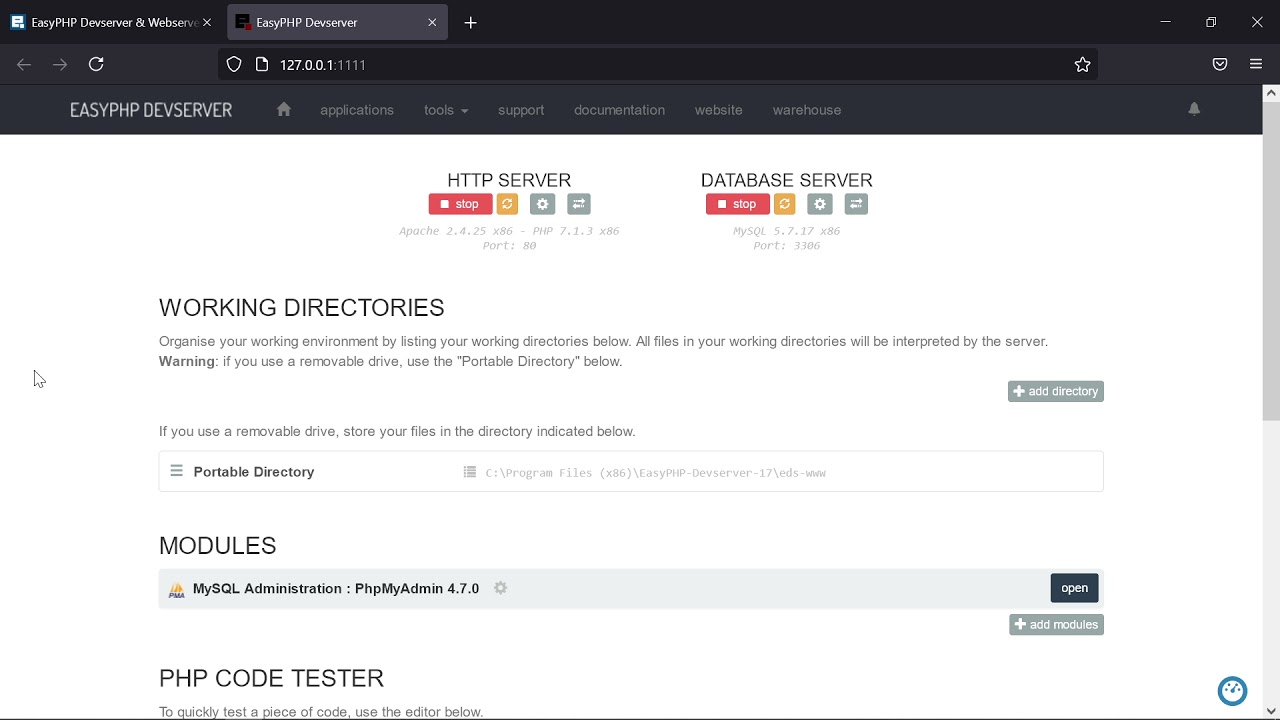Image resolution: width=1280 pixels, height=720 pixels.
Task: Open the support page
Action: tap(522, 111)
